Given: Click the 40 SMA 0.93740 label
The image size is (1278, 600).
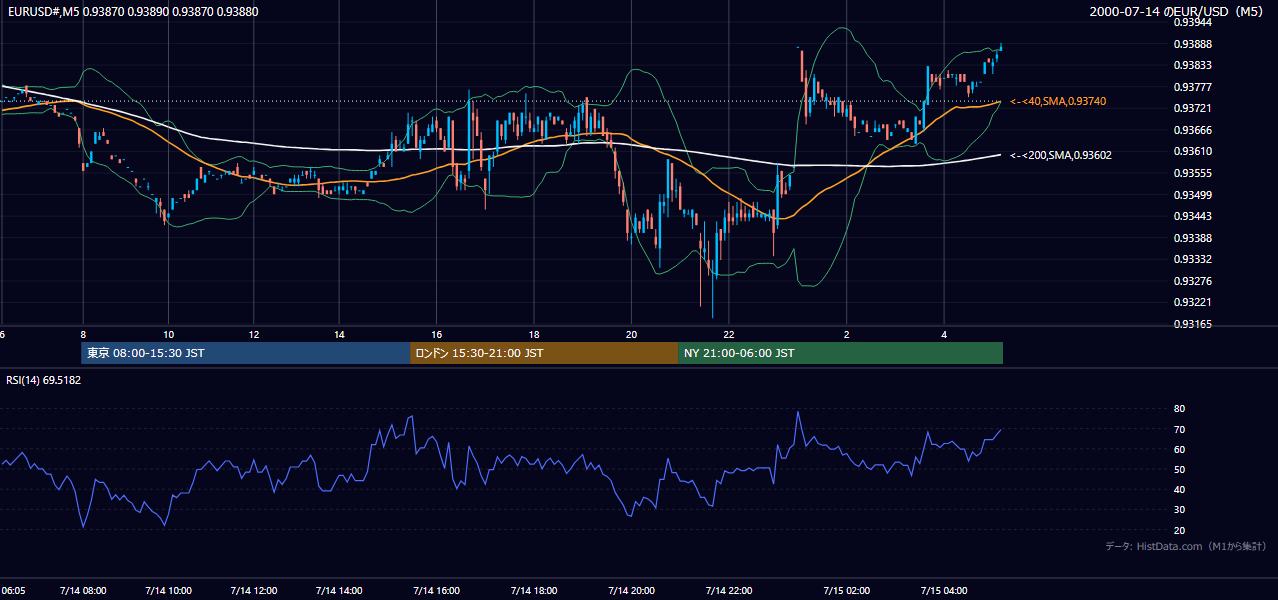Looking at the screenshot, I should [1058, 102].
